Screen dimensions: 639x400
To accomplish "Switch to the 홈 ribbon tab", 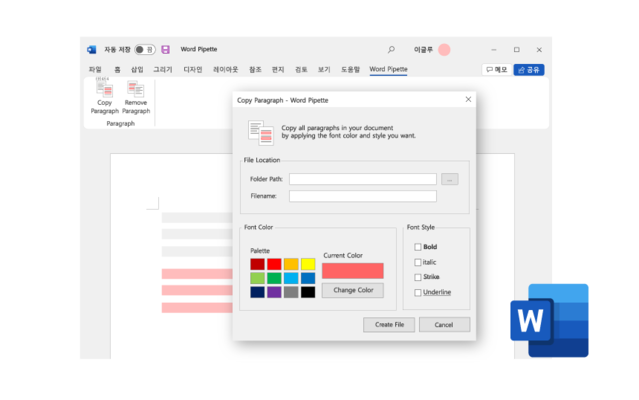I will (117, 70).
